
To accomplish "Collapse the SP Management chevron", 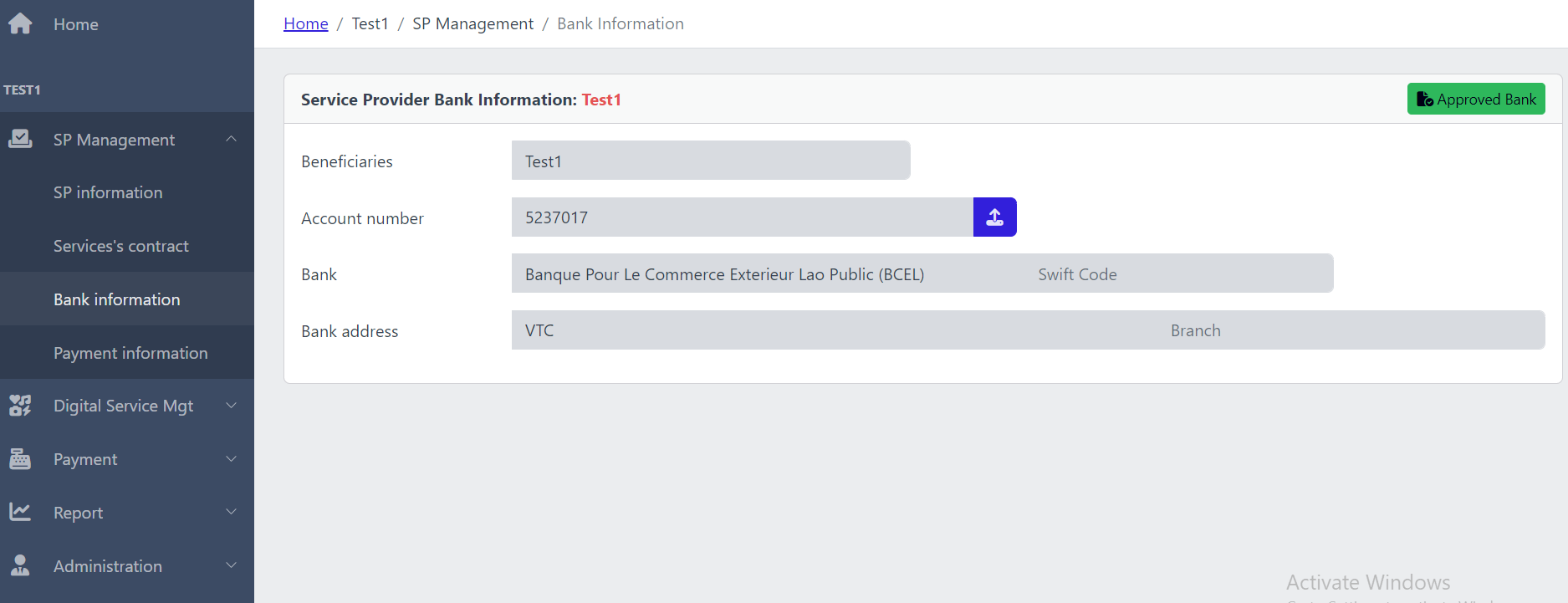I will tap(232, 139).
